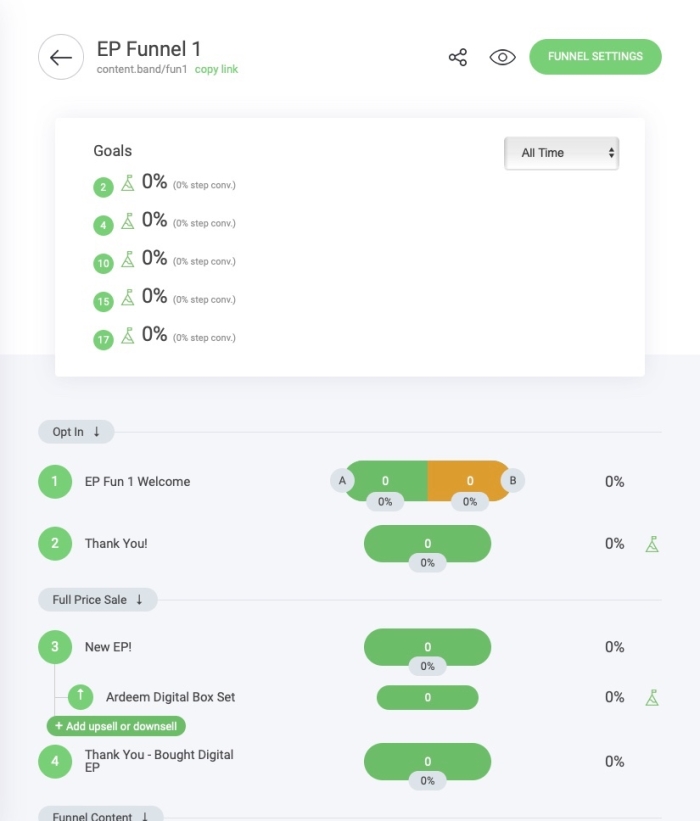Click the copy link text
The image size is (700, 821).
click(216, 69)
